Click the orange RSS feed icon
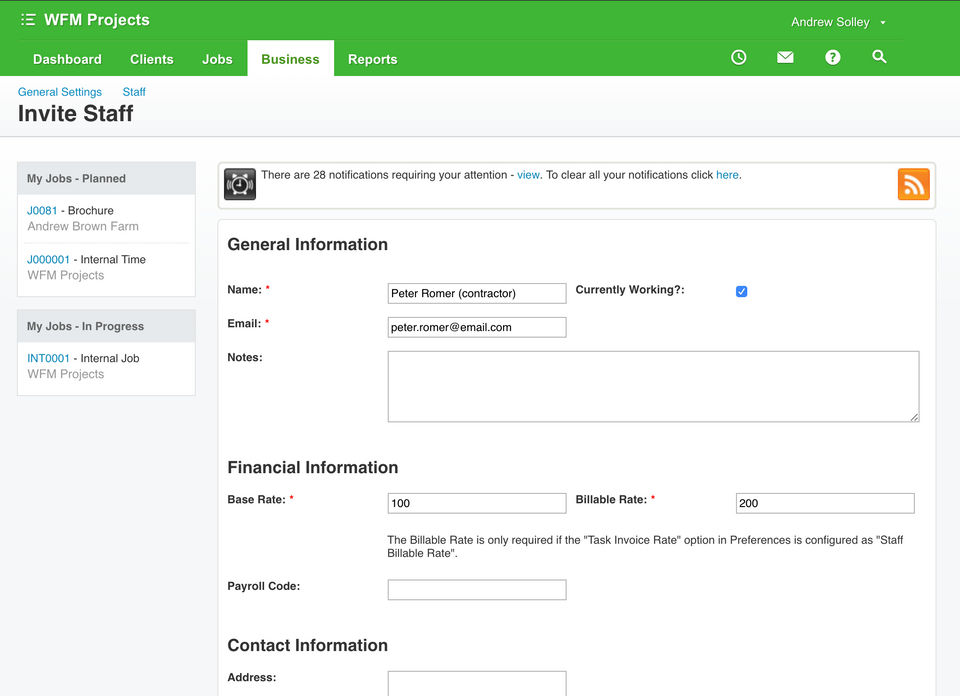This screenshot has width=960, height=696. point(913,185)
